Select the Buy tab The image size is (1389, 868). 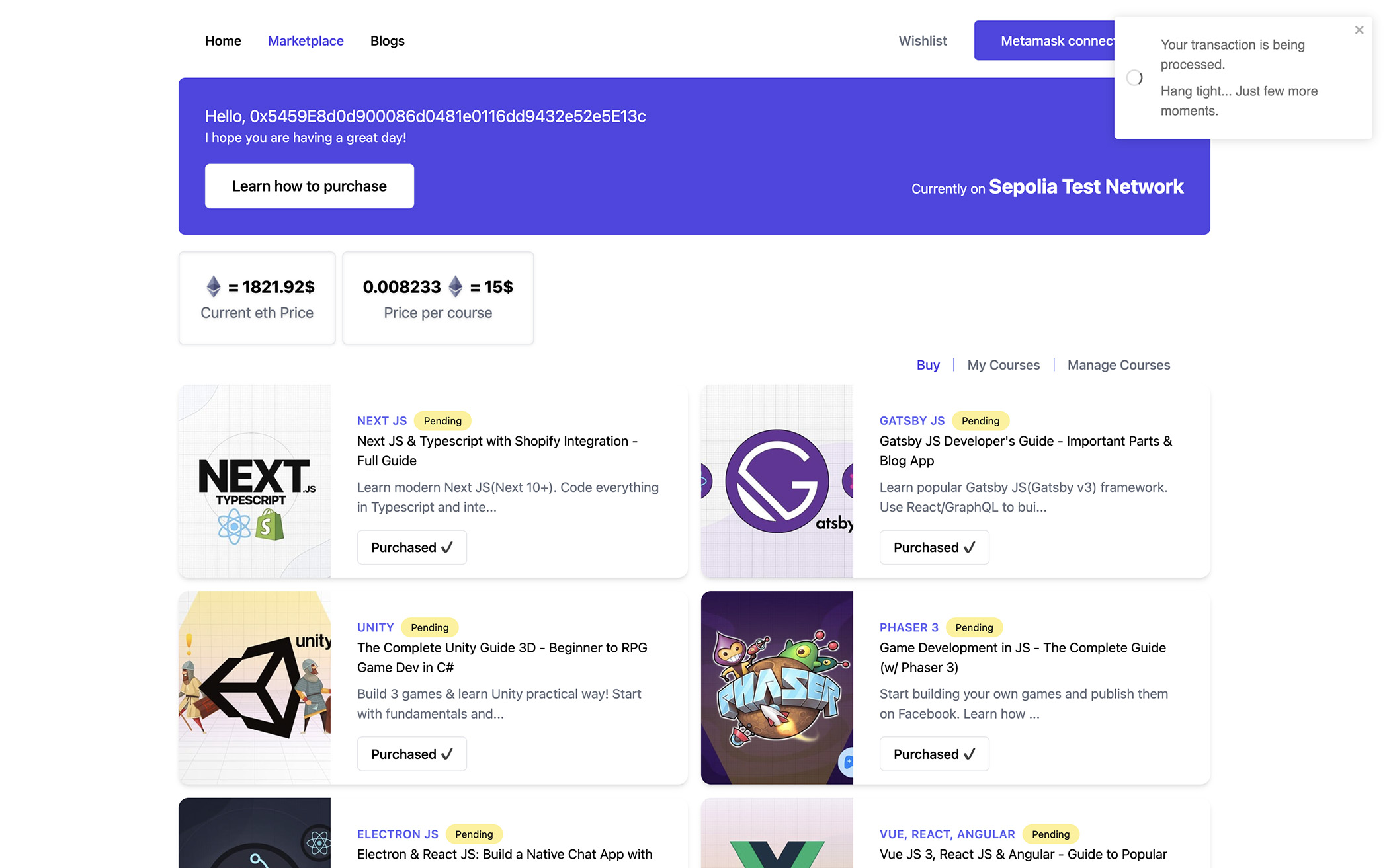tap(927, 365)
